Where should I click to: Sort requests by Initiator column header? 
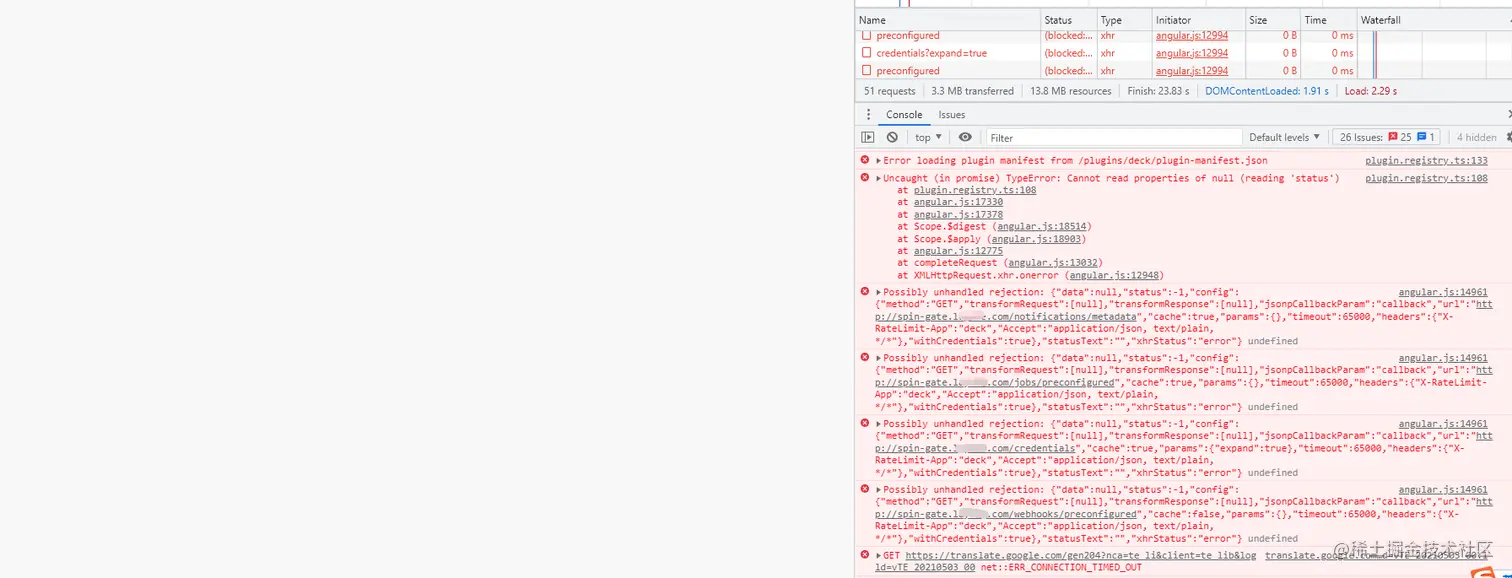1198,20
